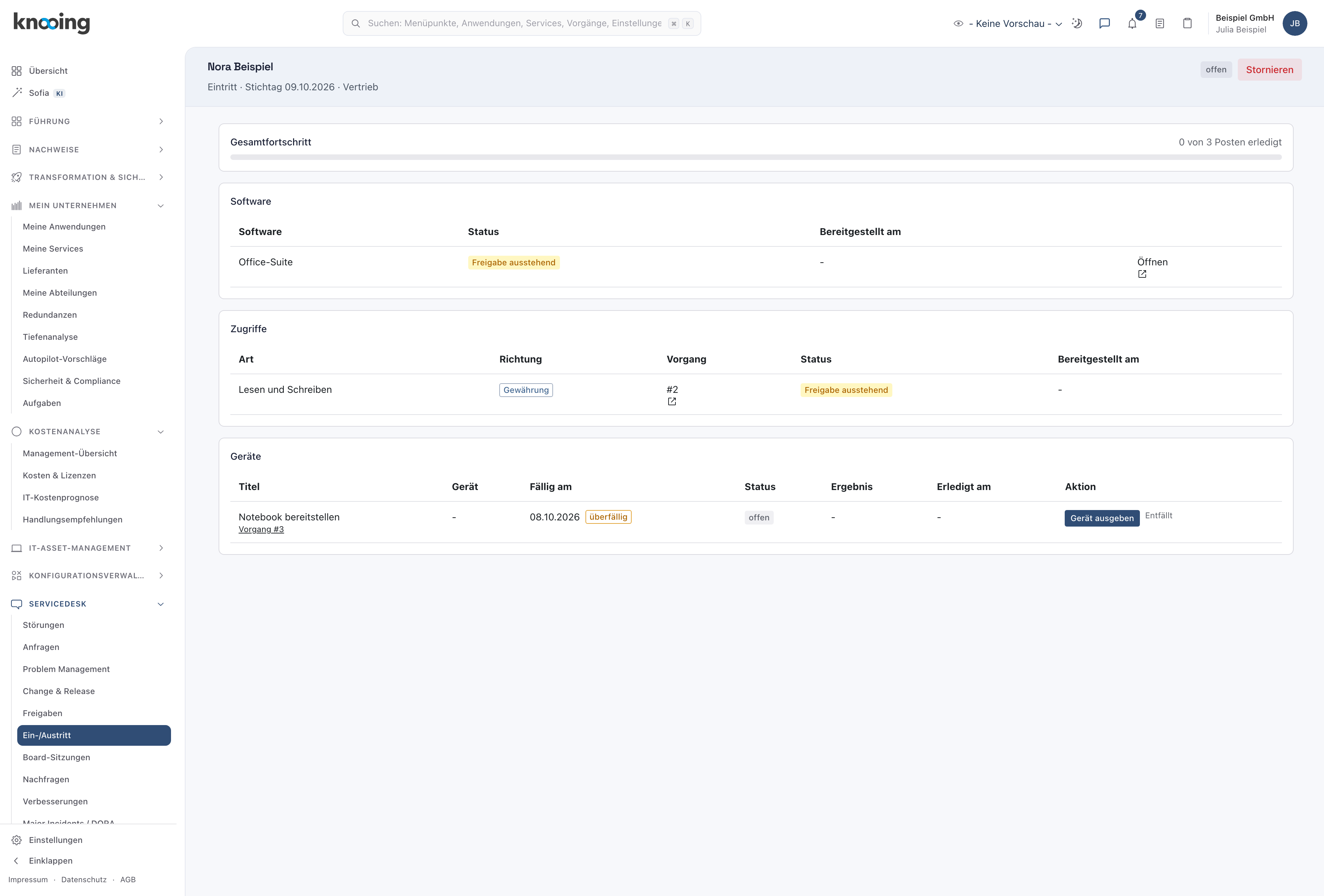Click the JB user avatar
This screenshot has width=1324, height=896.
point(1295,23)
